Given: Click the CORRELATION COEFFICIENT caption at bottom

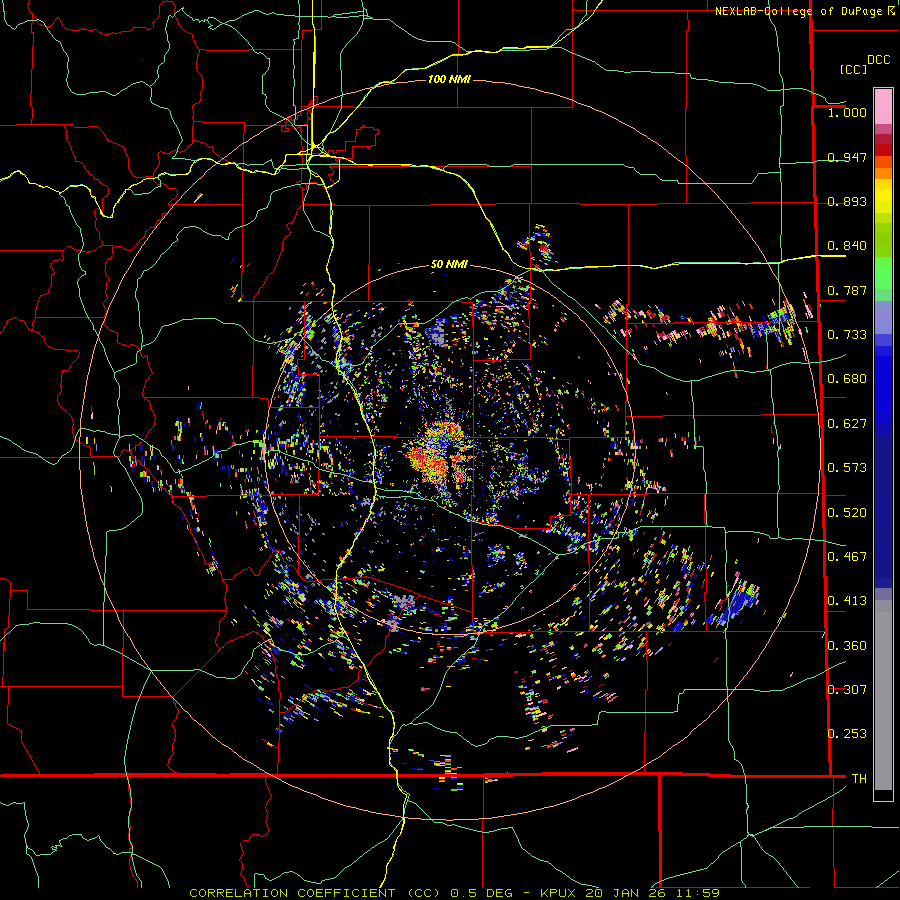Looking at the screenshot, I should click(x=292, y=893).
